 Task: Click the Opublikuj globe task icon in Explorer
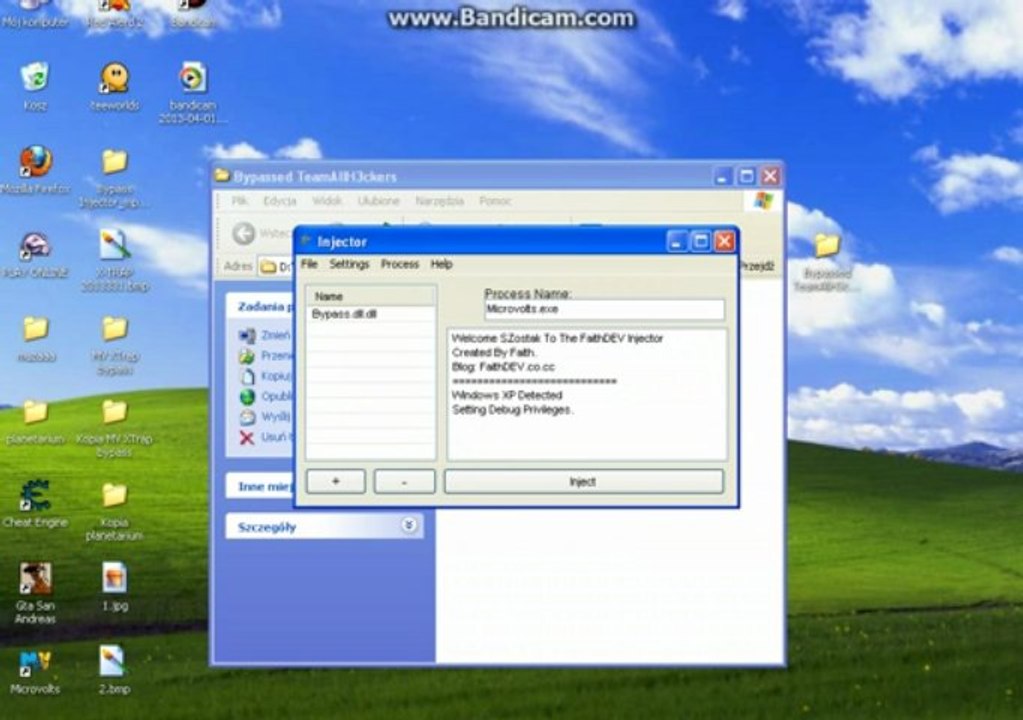click(247, 397)
